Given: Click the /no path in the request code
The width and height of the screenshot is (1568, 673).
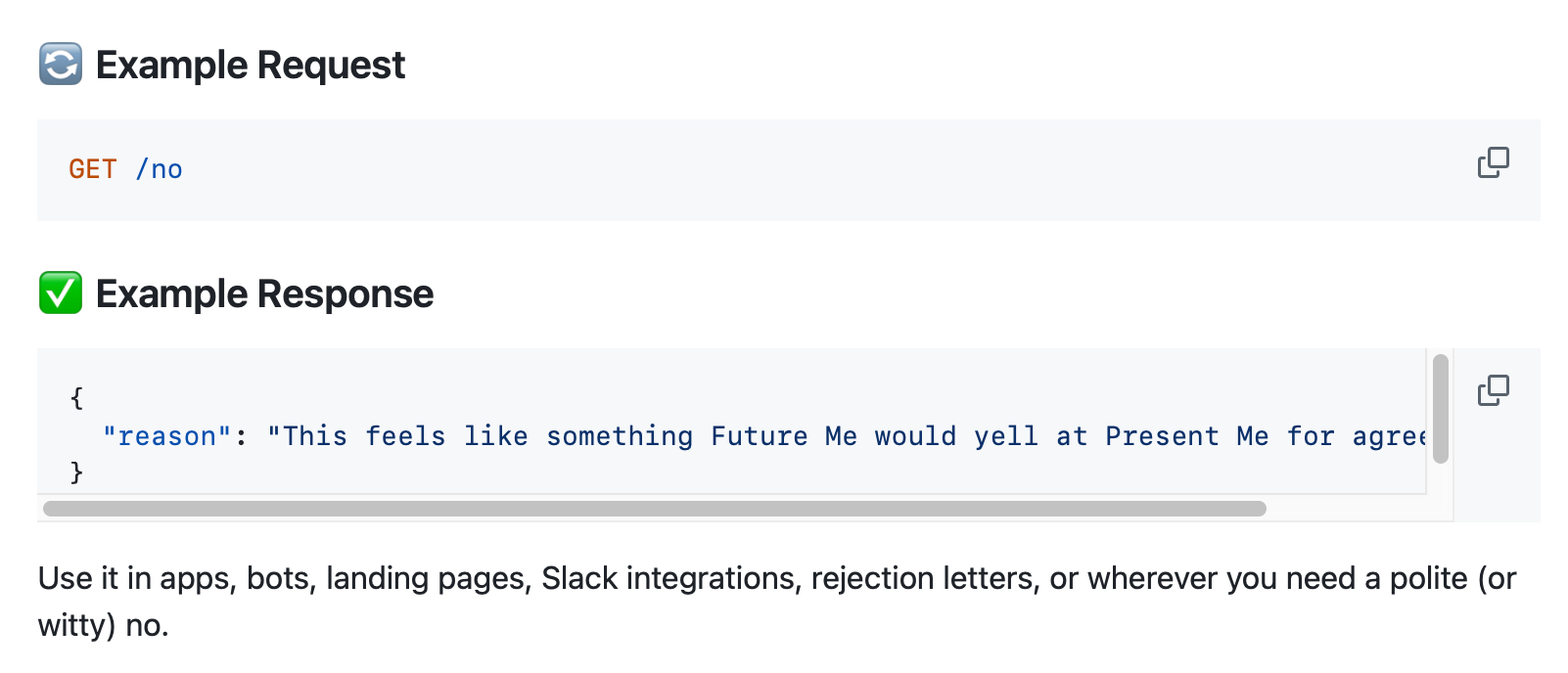Looking at the screenshot, I should (x=159, y=169).
